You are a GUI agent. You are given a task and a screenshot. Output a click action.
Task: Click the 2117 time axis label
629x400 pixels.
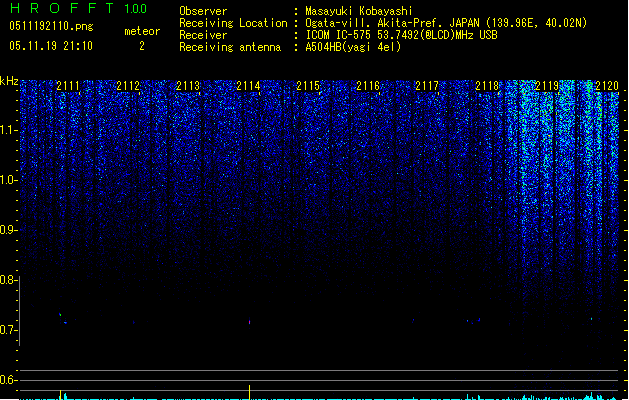point(427,85)
